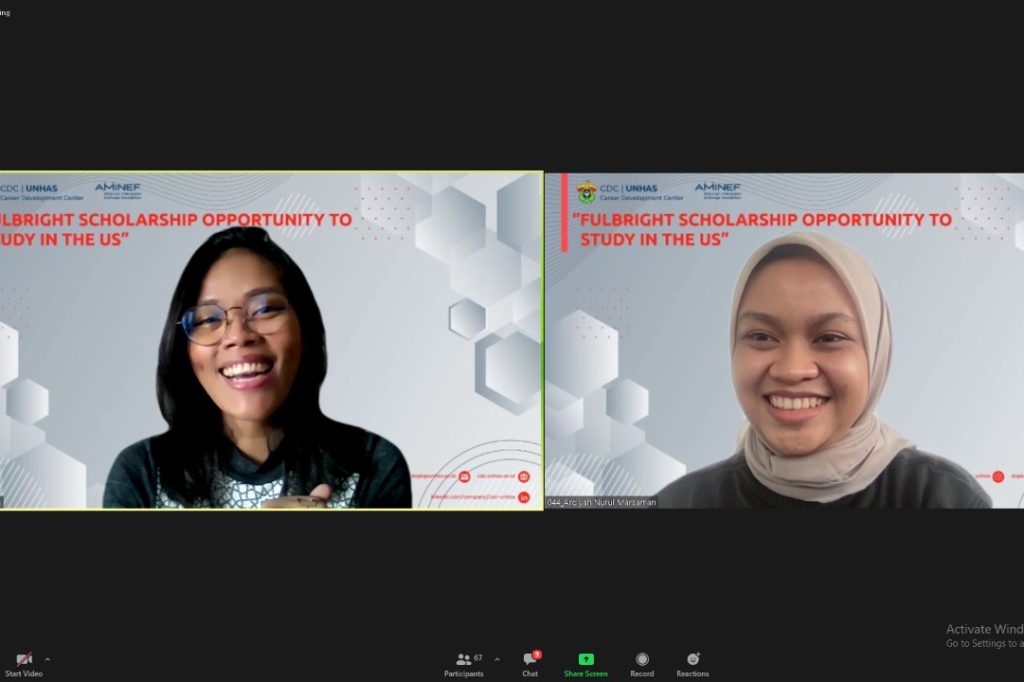Open the Participants panel
The width and height of the screenshot is (1024, 682).
point(463,660)
